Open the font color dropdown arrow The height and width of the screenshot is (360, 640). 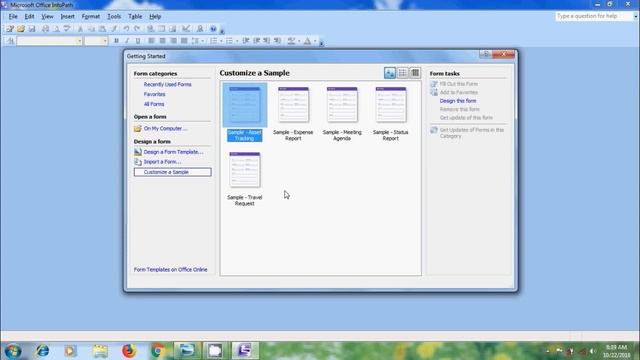315,41
